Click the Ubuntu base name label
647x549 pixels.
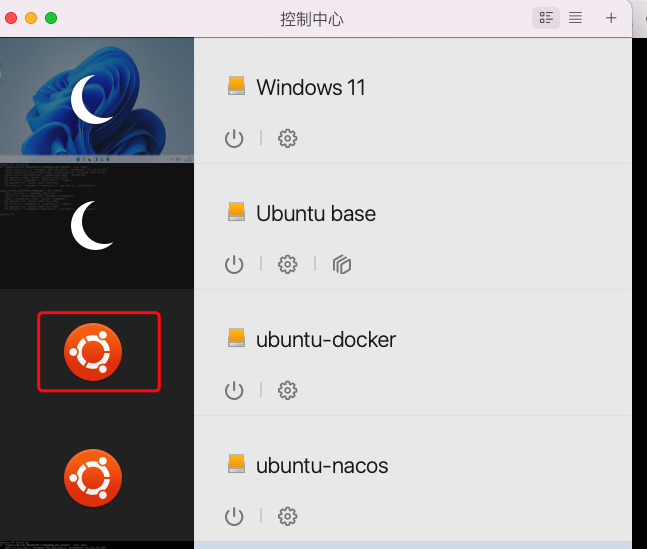point(316,213)
